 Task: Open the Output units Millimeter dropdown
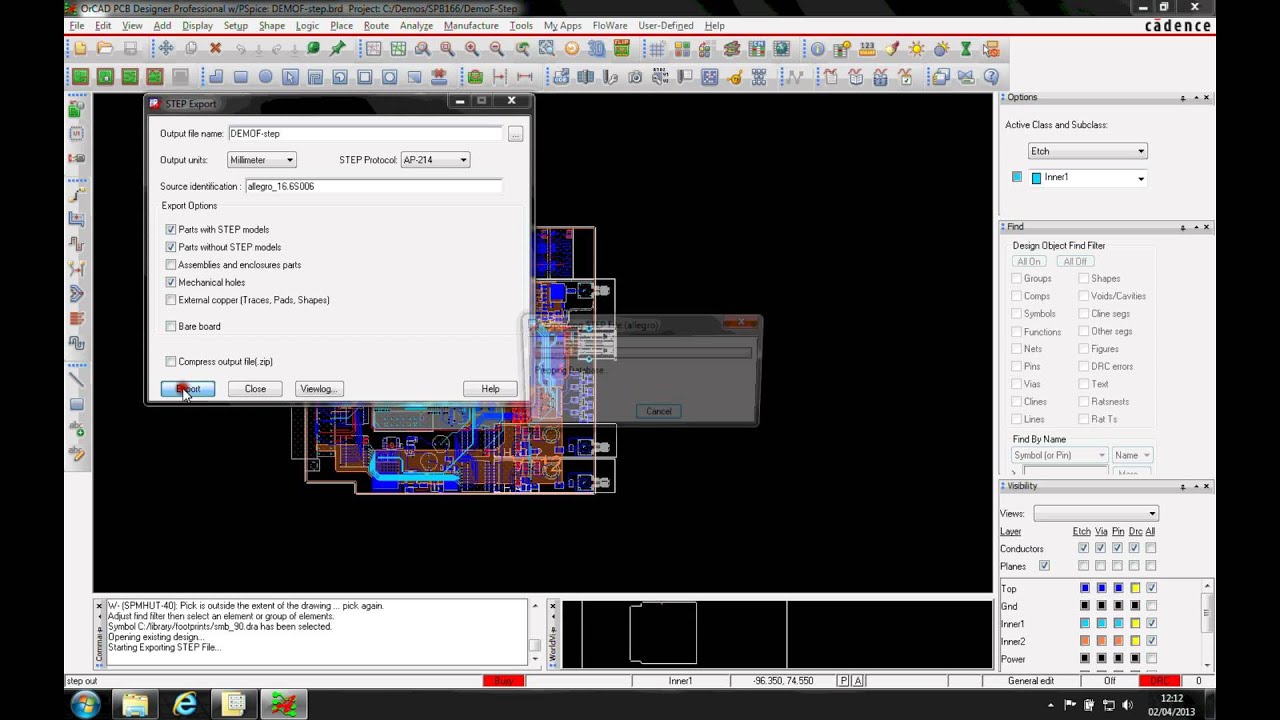coord(262,160)
